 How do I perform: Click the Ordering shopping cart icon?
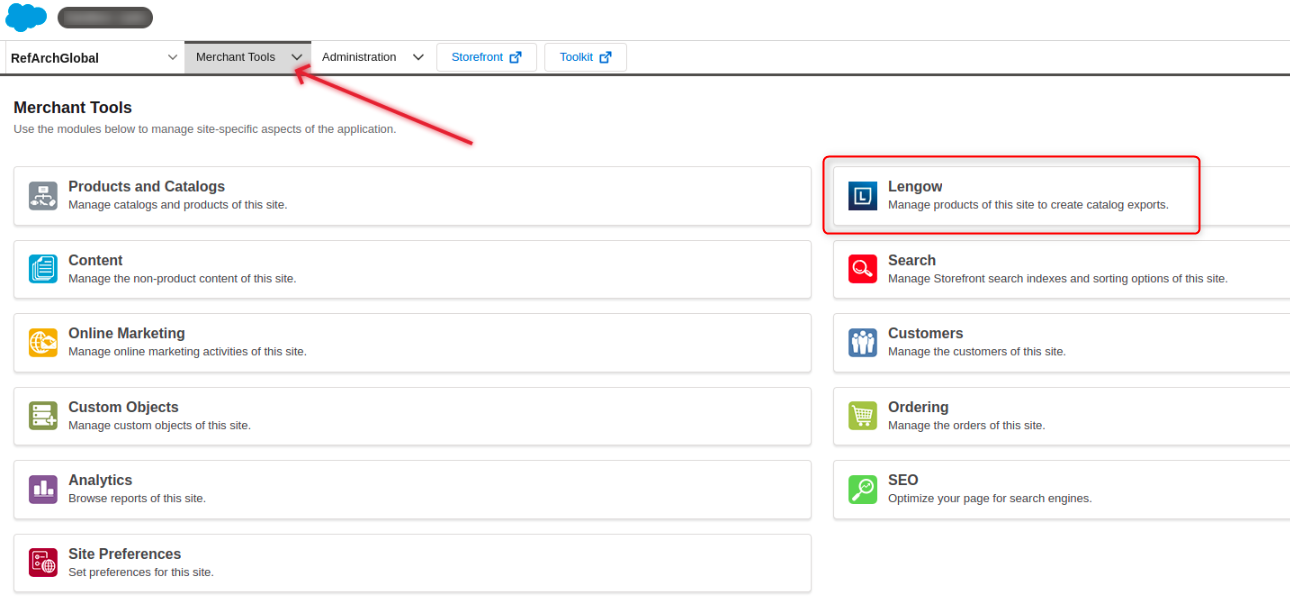862,416
